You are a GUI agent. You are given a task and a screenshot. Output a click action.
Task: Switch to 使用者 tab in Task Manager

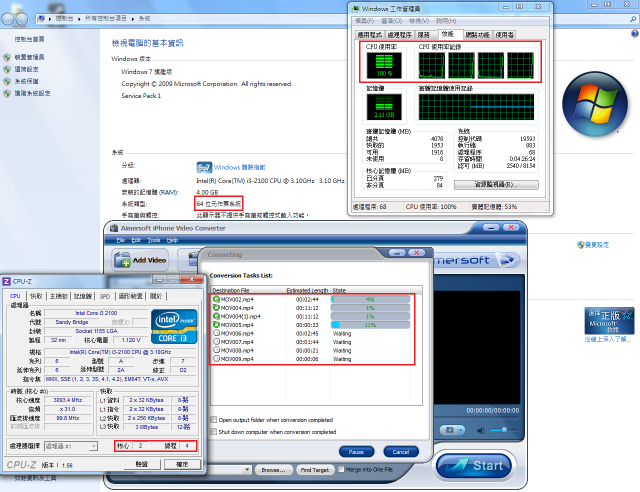[x=504, y=35]
